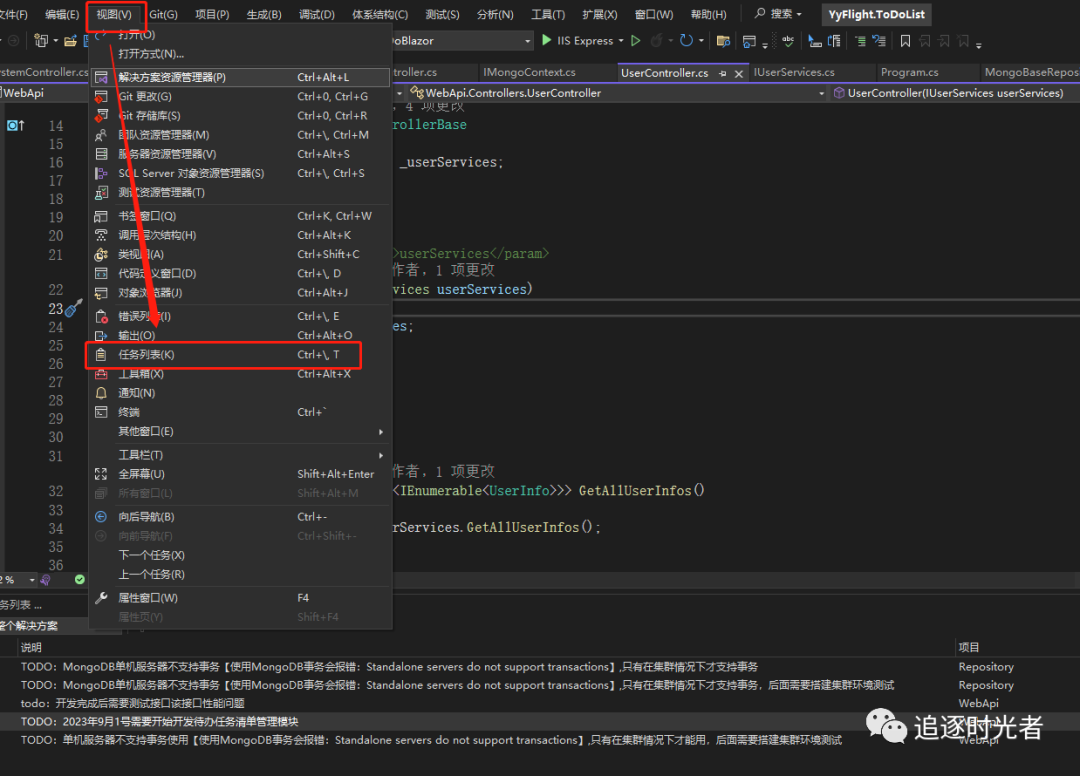Open the editor zoom percentage dropdown
Image resolution: width=1080 pixels, height=776 pixels.
[32, 580]
